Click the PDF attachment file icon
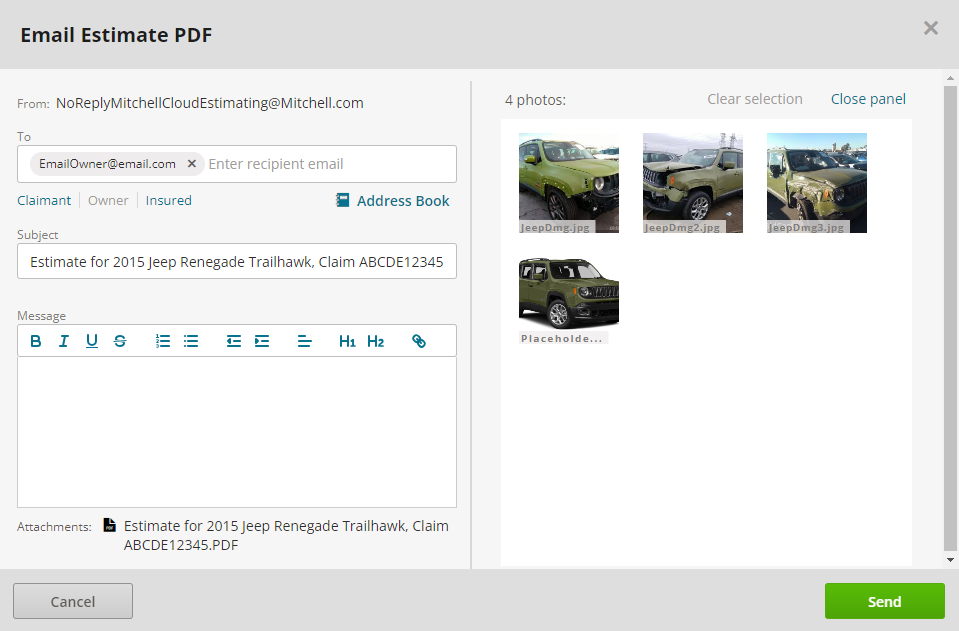959x631 pixels. (x=109, y=525)
